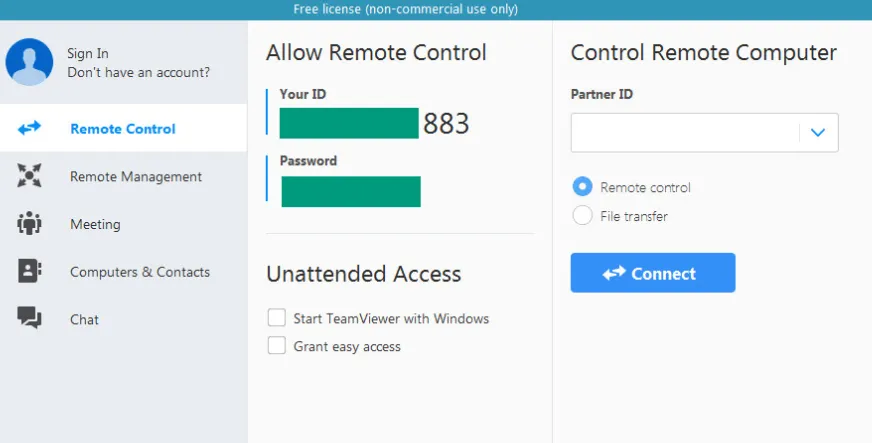Click the user profile avatar icon

(x=29, y=62)
